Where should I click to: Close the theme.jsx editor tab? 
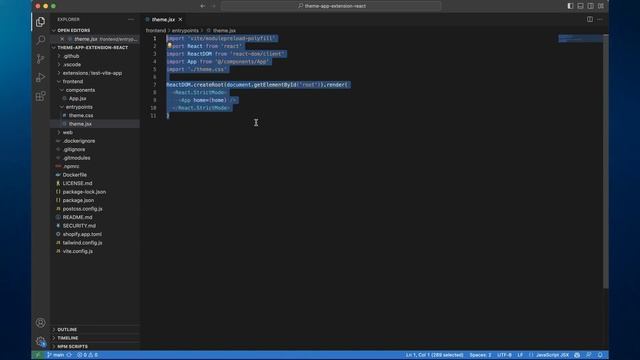click(180, 19)
